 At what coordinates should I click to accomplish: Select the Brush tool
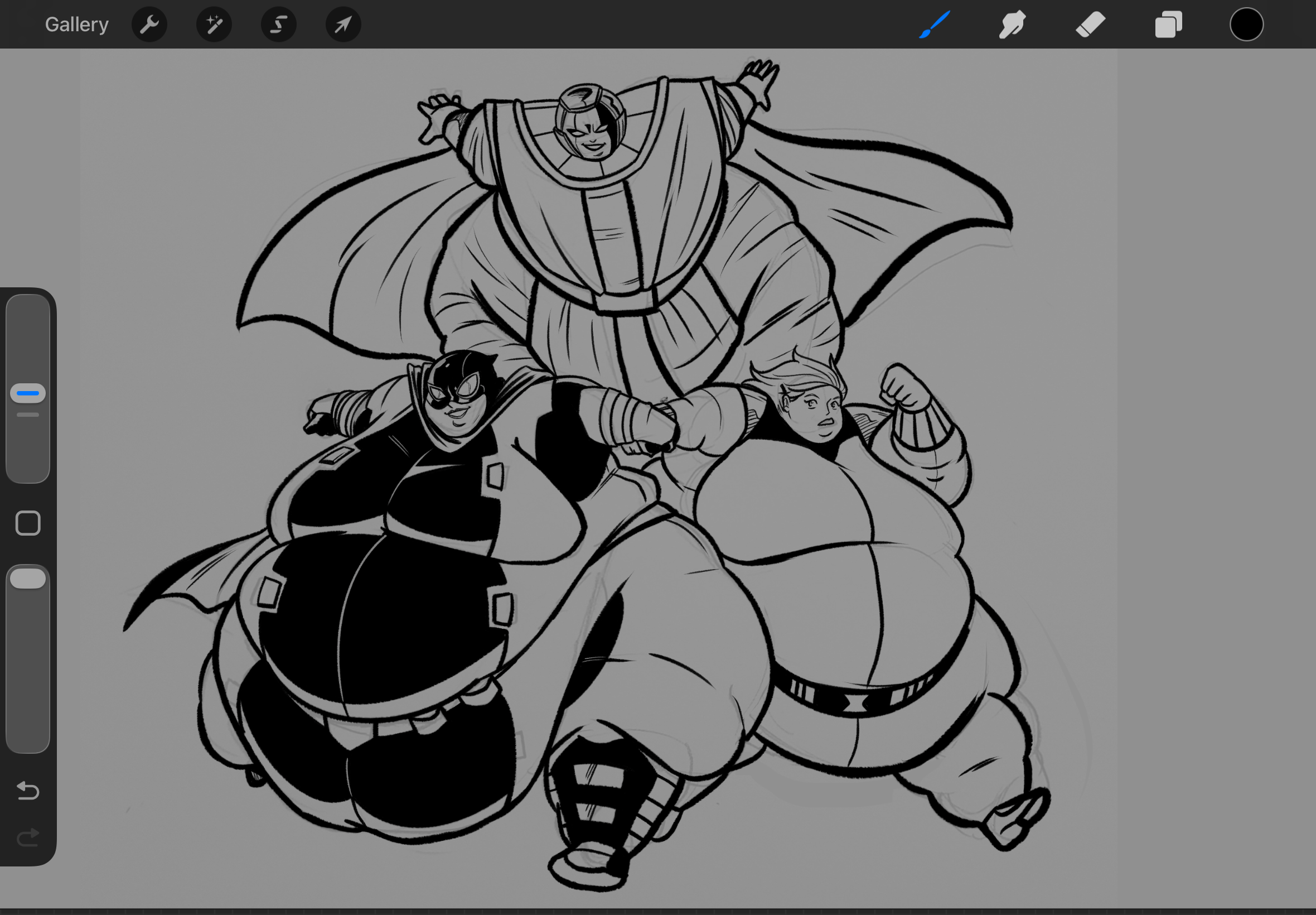tap(935, 25)
